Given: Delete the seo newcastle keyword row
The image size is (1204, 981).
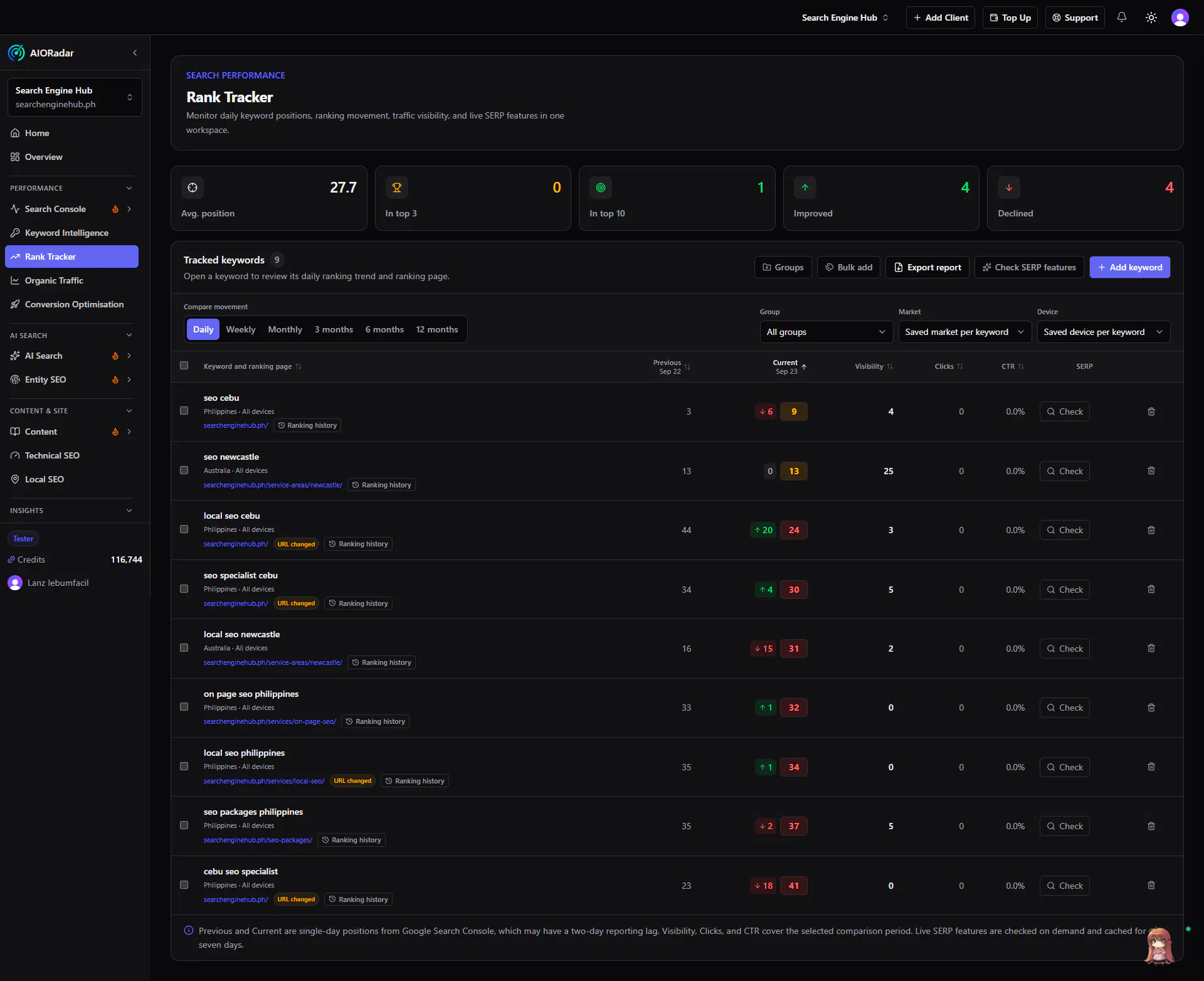Looking at the screenshot, I should pos(1151,470).
